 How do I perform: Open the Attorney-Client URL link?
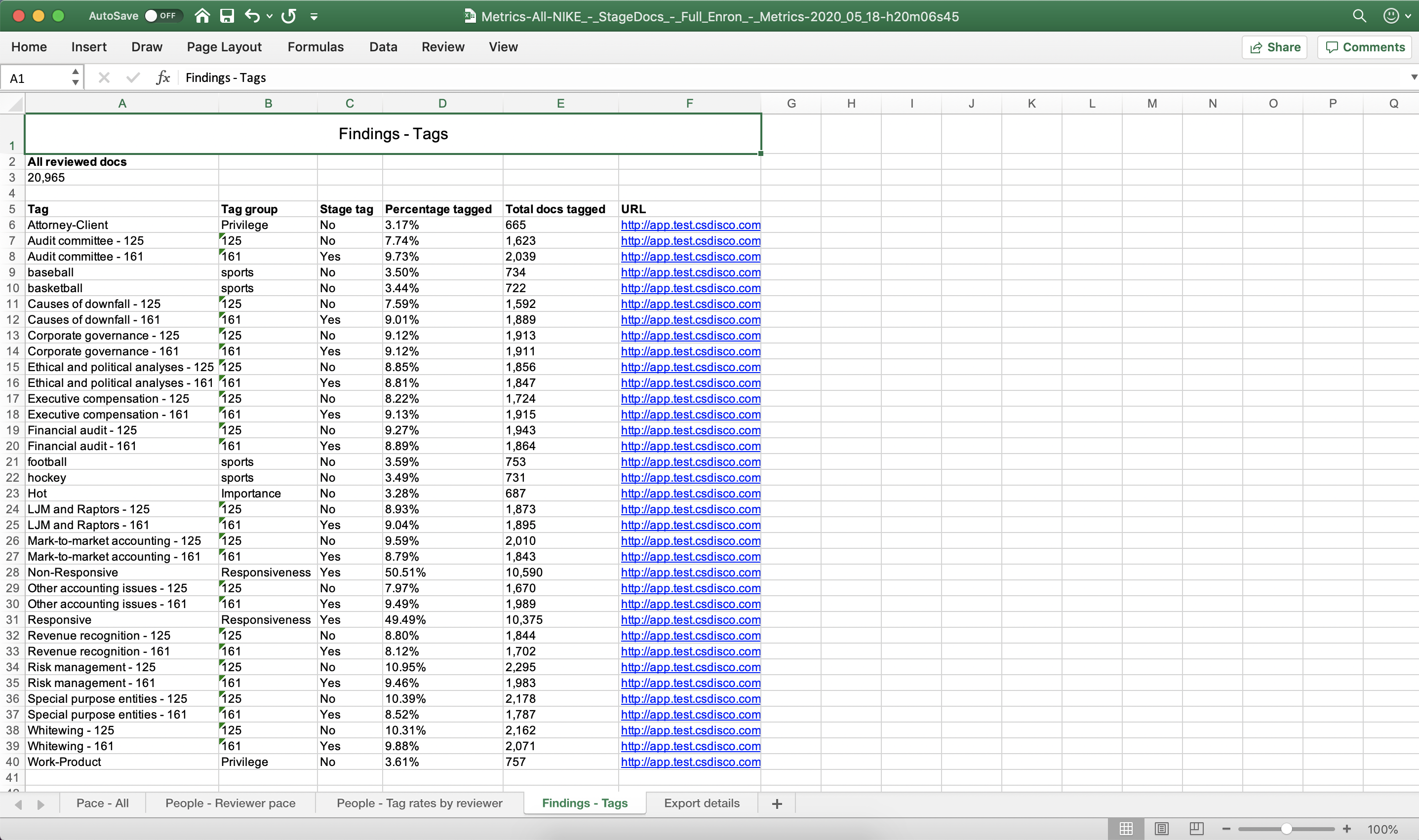point(690,225)
